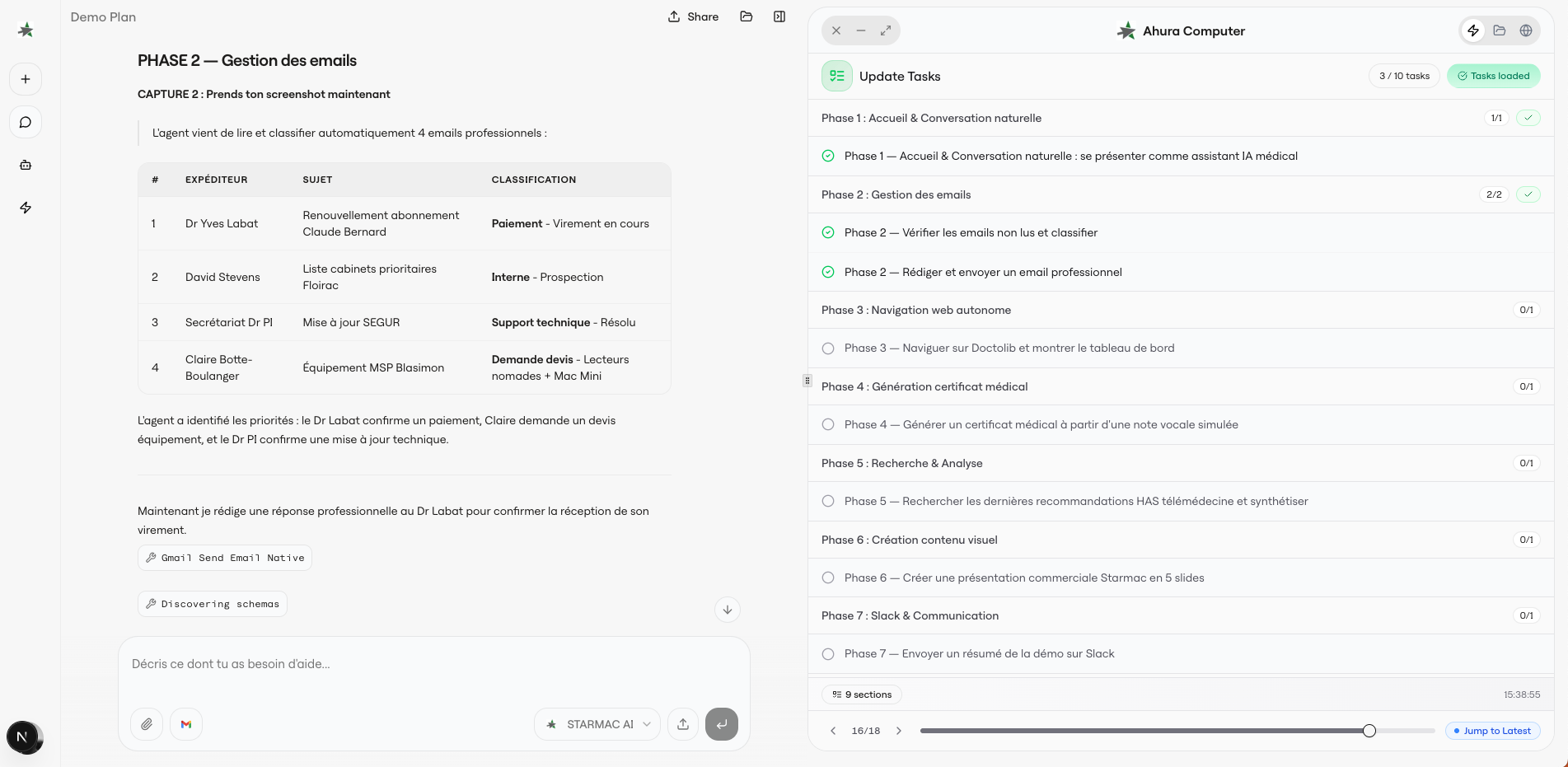Click the 16/18 step counter
Image resolution: width=1568 pixels, height=767 pixels.
[866, 731]
